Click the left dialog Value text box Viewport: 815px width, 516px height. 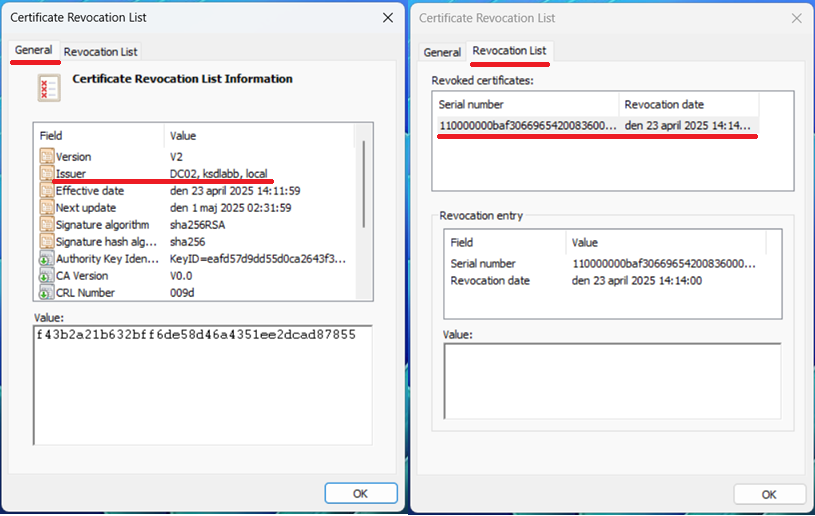203,385
